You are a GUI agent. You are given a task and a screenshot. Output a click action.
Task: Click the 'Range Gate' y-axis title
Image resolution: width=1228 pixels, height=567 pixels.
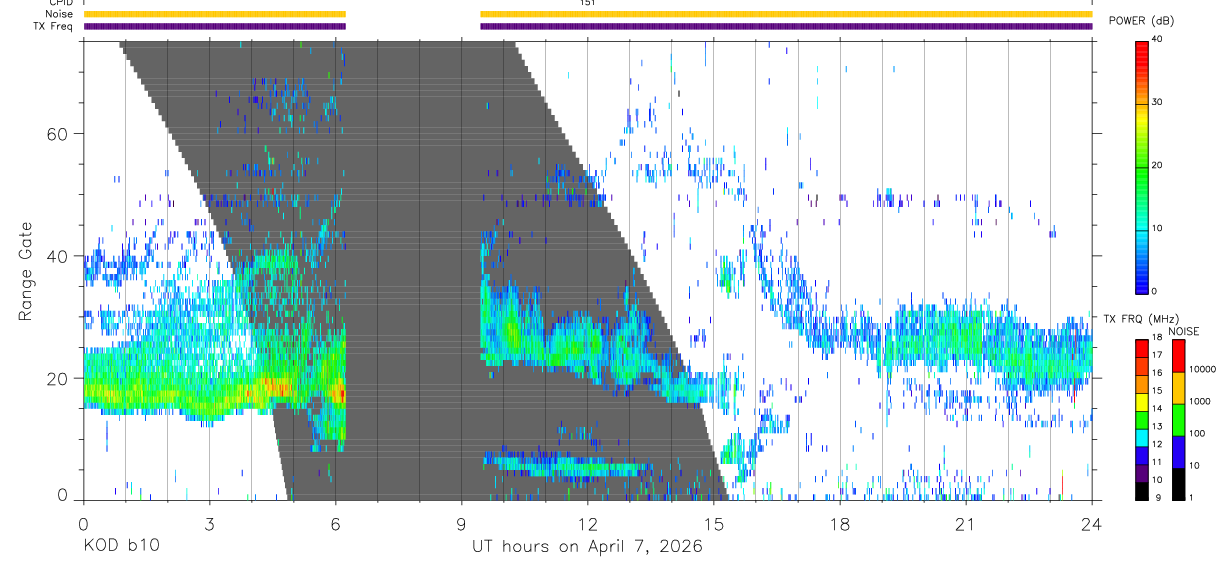pos(25,271)
